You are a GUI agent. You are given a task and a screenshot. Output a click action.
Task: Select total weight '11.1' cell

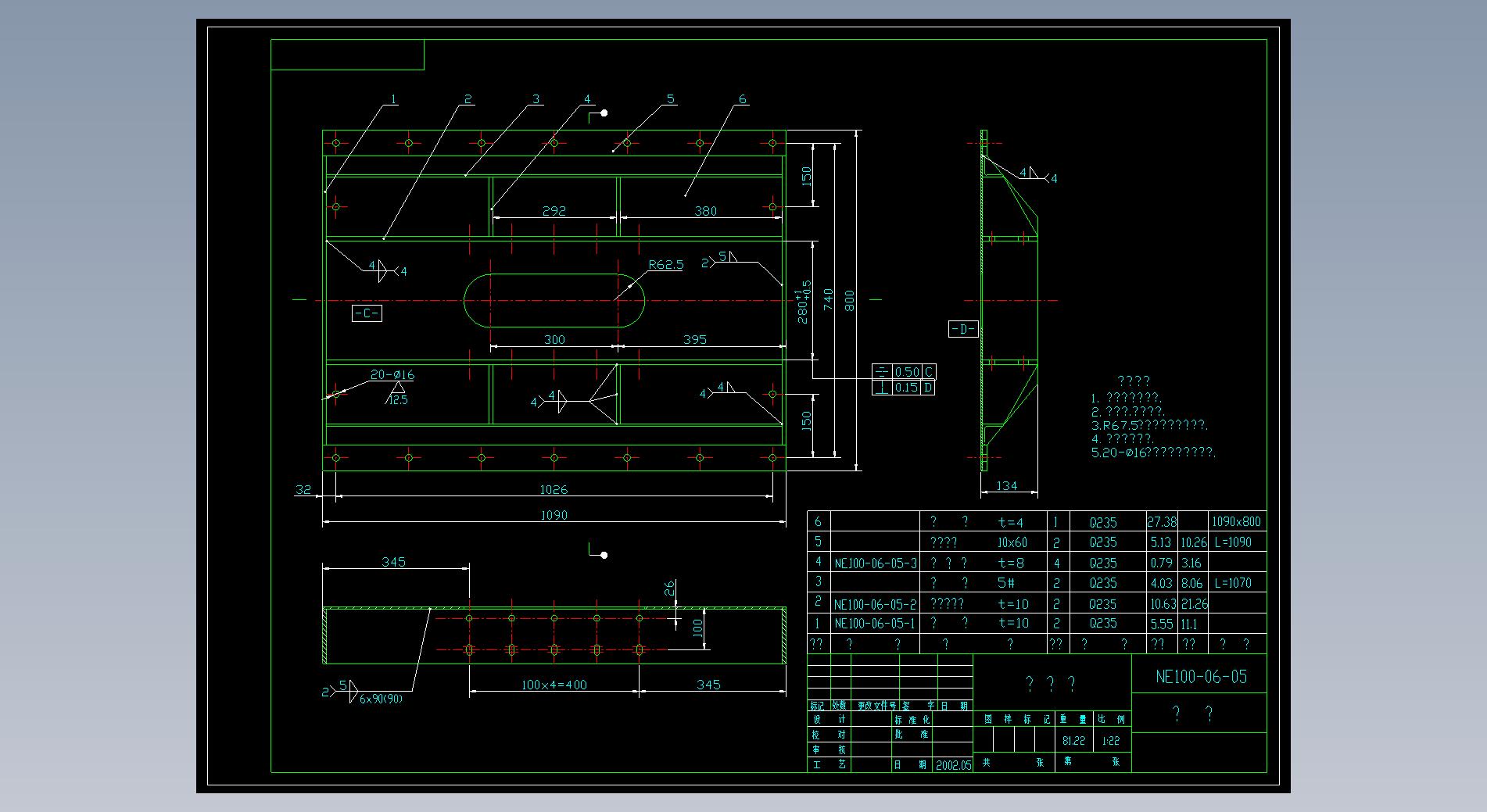click(x=1189, y=624)
